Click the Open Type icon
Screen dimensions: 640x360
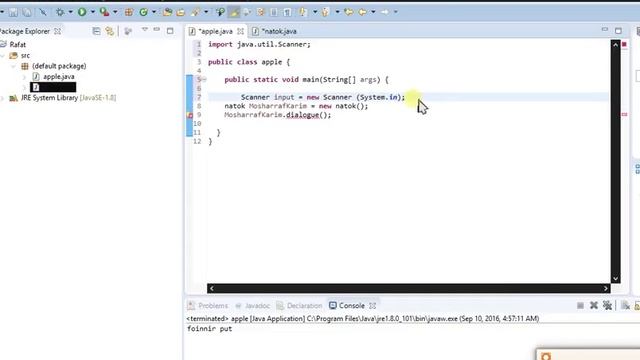pyautogui.click(x=167, y=12)
